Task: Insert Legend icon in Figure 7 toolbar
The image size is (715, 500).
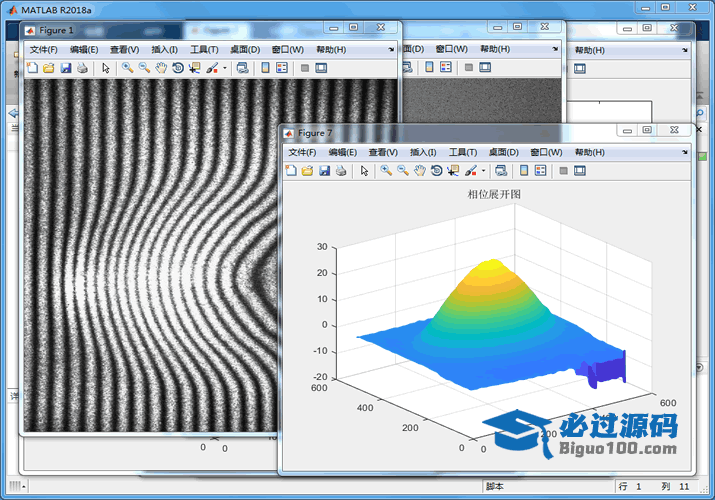Action: point(541,171)
